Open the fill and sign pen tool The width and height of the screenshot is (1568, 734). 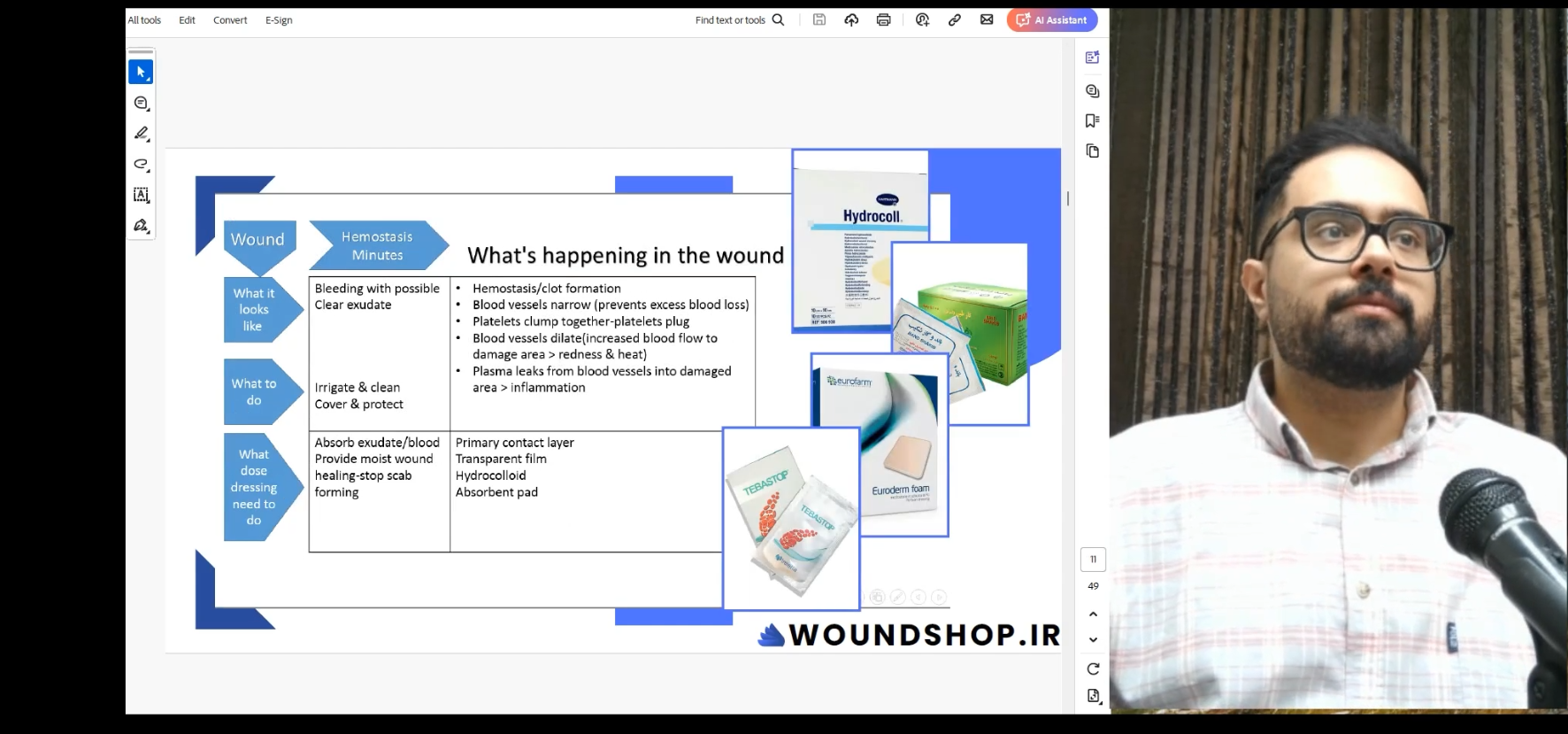click(x=141, y=226)
